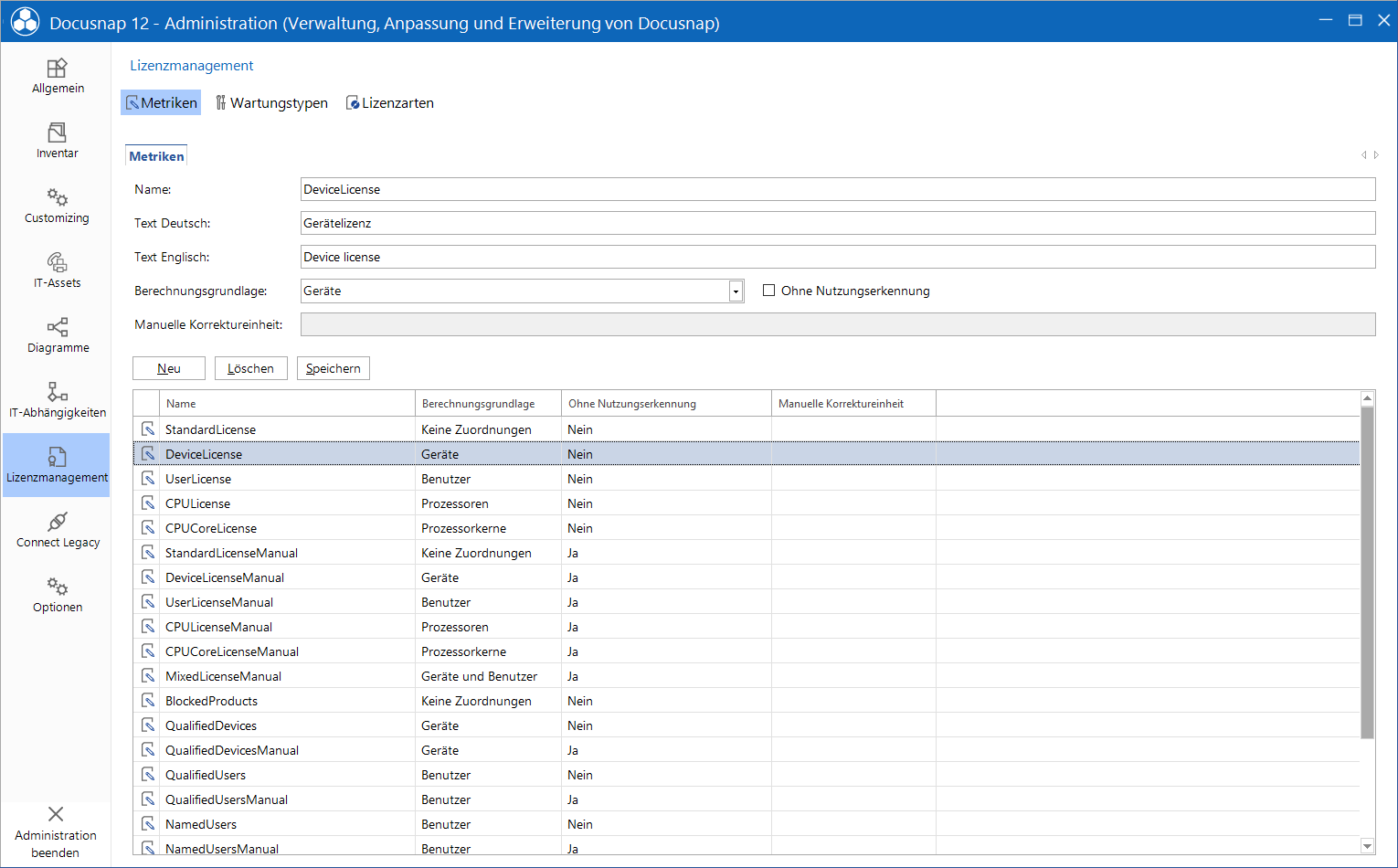Click the row icon of BlockedProducts

pyautogui.click(x=148, y=700)
